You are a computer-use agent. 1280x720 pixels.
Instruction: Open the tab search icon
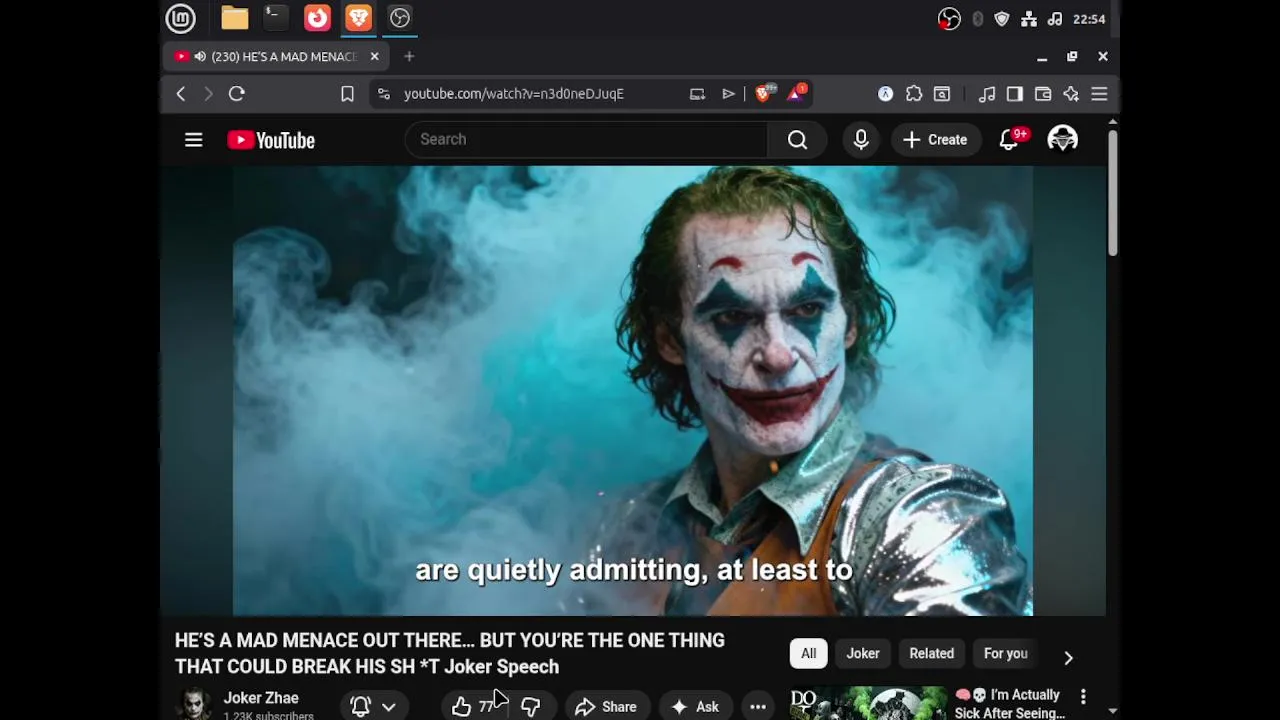(x=942, y=94)
